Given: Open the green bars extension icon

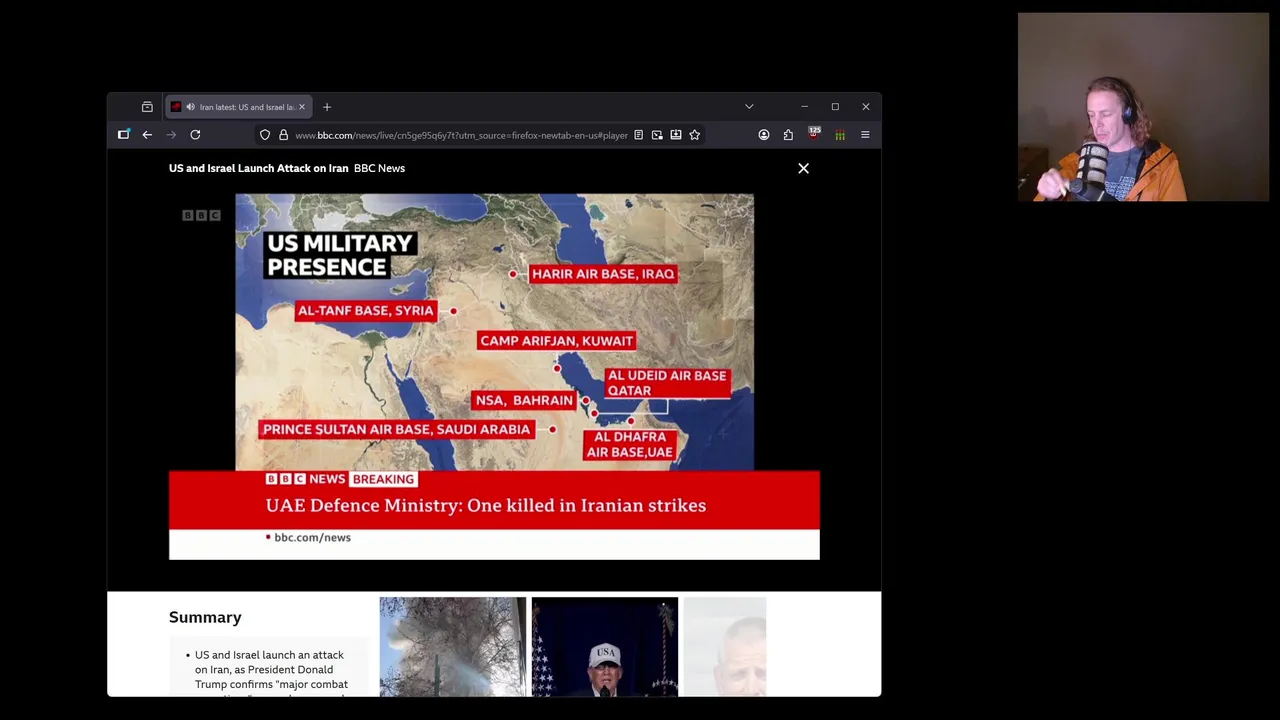Looking at the screenshot, I should point(840,135).
